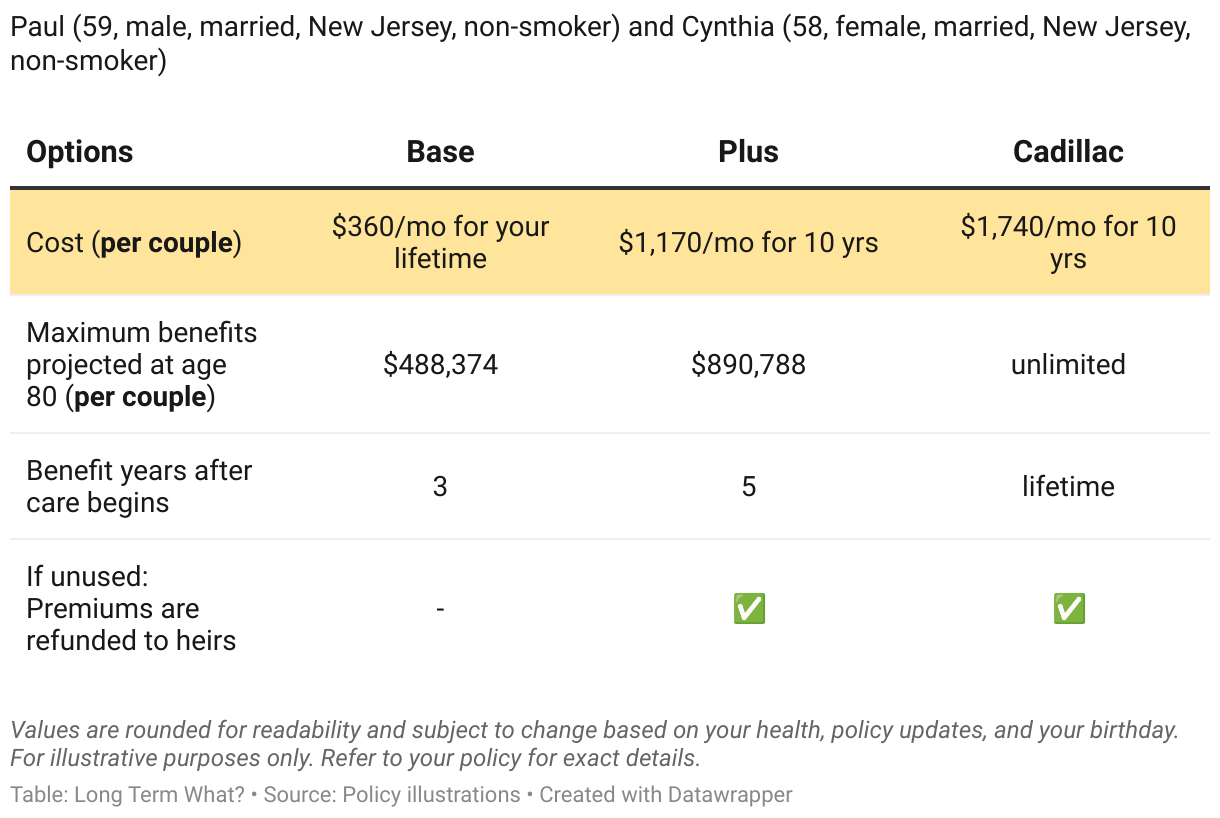Click the dash in the Base refund cell
The height and width of the screenshot is (818, 1220).
pos(440,608)
